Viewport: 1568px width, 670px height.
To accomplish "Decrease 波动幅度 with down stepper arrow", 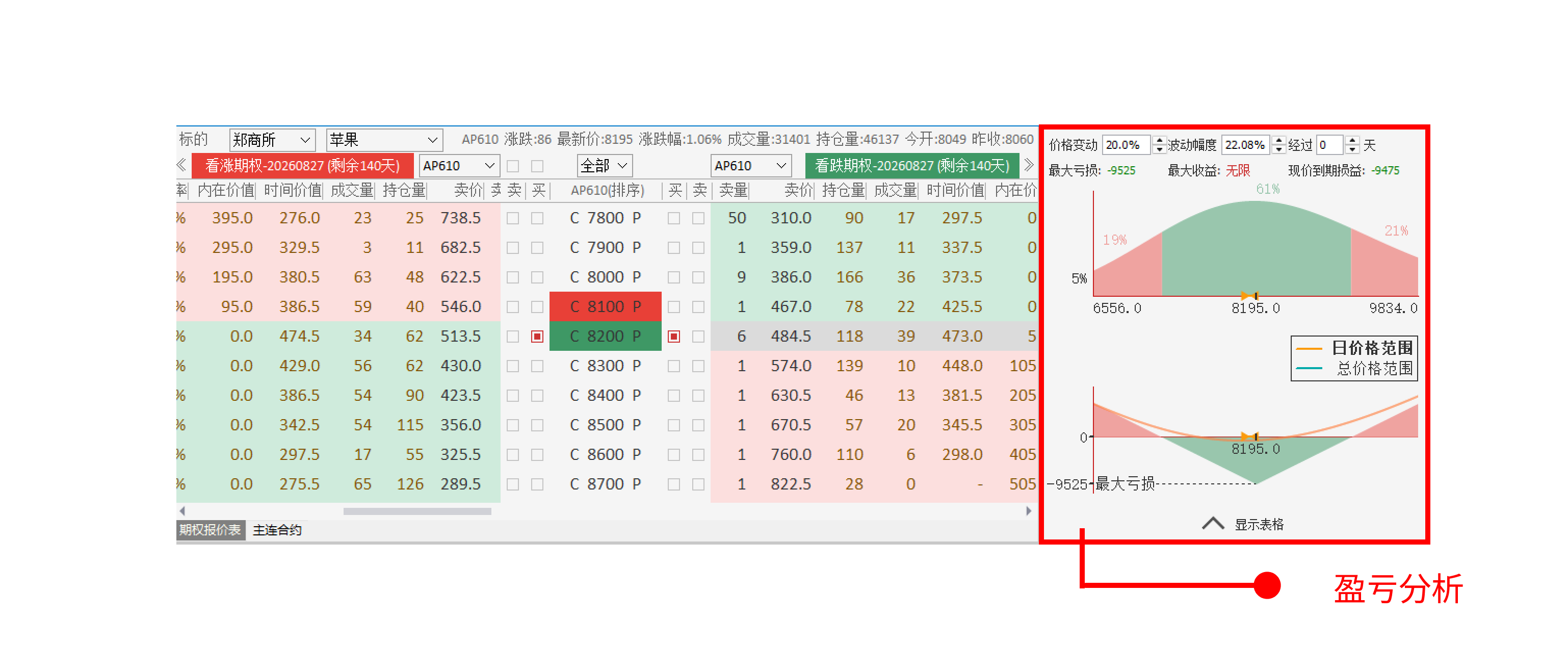I will click(x=1278, y=149).
